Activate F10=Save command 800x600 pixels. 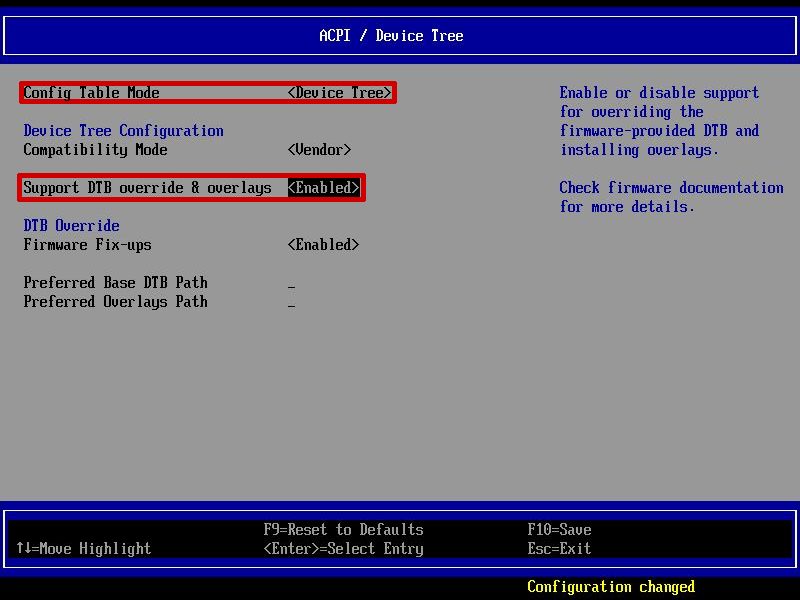pos(560,529)
